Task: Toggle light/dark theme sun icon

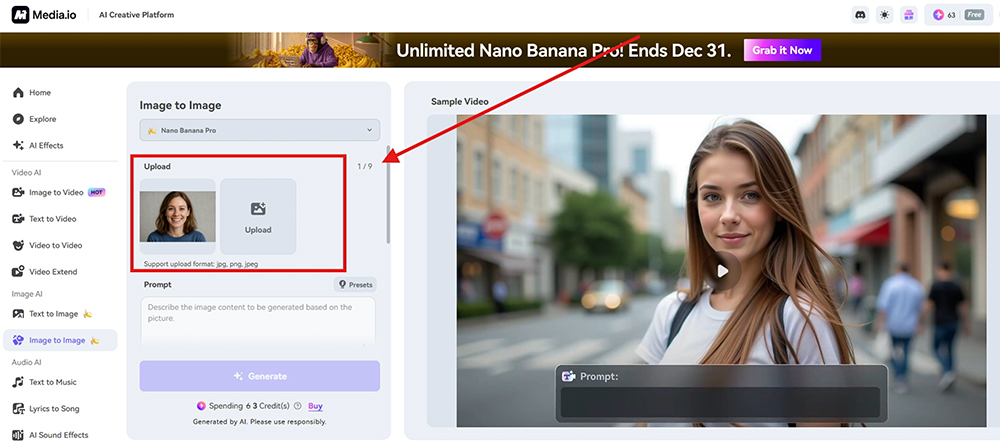Action: (884, 15)
